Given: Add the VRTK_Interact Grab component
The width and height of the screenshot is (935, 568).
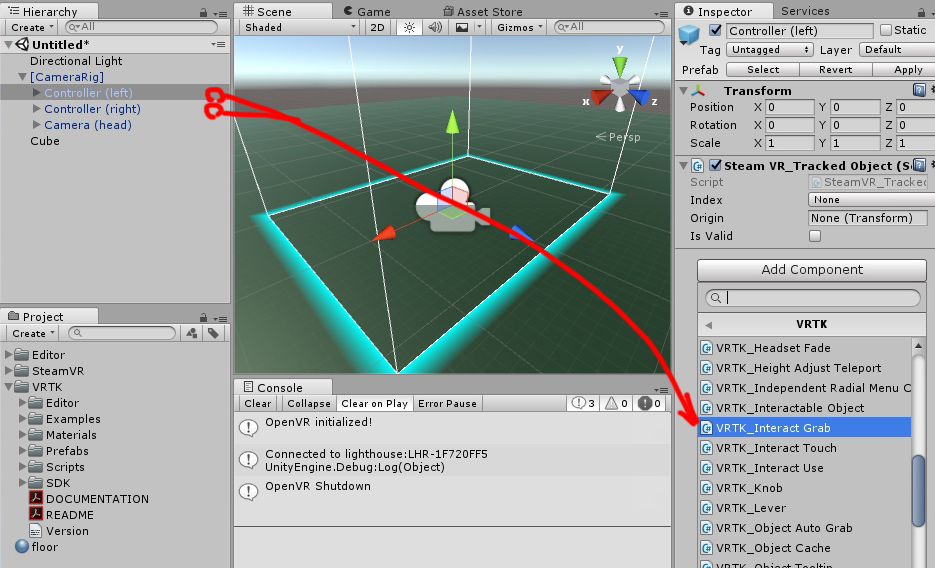Looking at the screenshot, I should [x=804, y=428].
